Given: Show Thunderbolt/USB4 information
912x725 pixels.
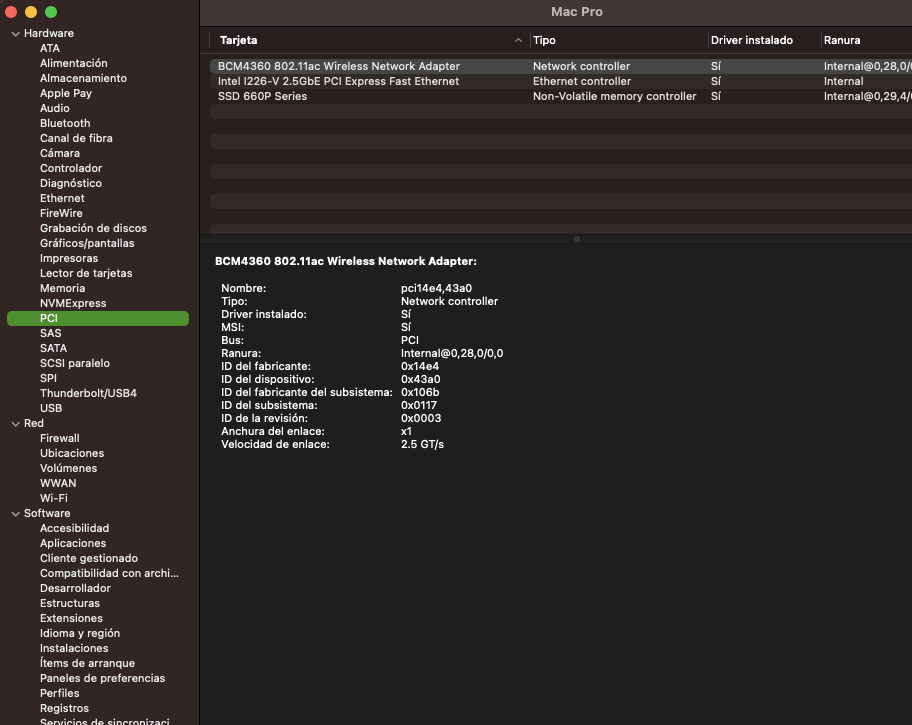Looking at the screenshot, I should click(x=88, y=394).
